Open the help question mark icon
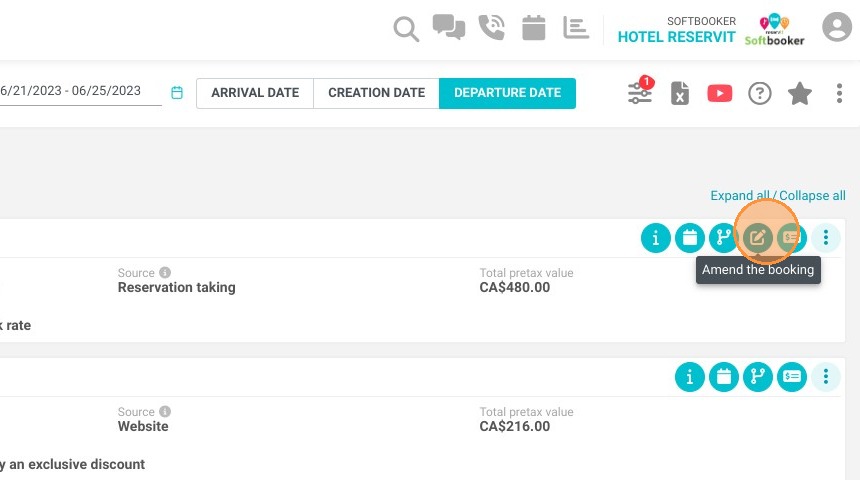The width and height of the screenshot is (860, 480). tap(760, 94)
